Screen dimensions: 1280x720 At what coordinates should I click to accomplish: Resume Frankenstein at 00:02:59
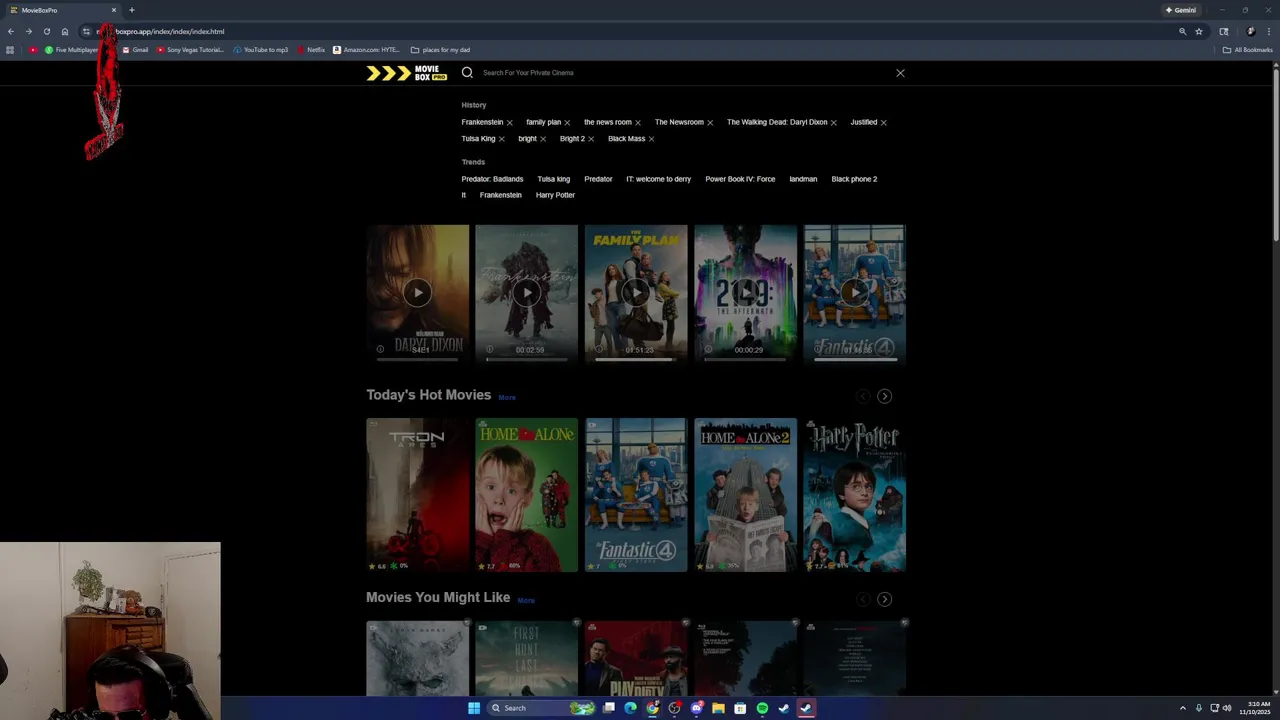pos(526,292)
